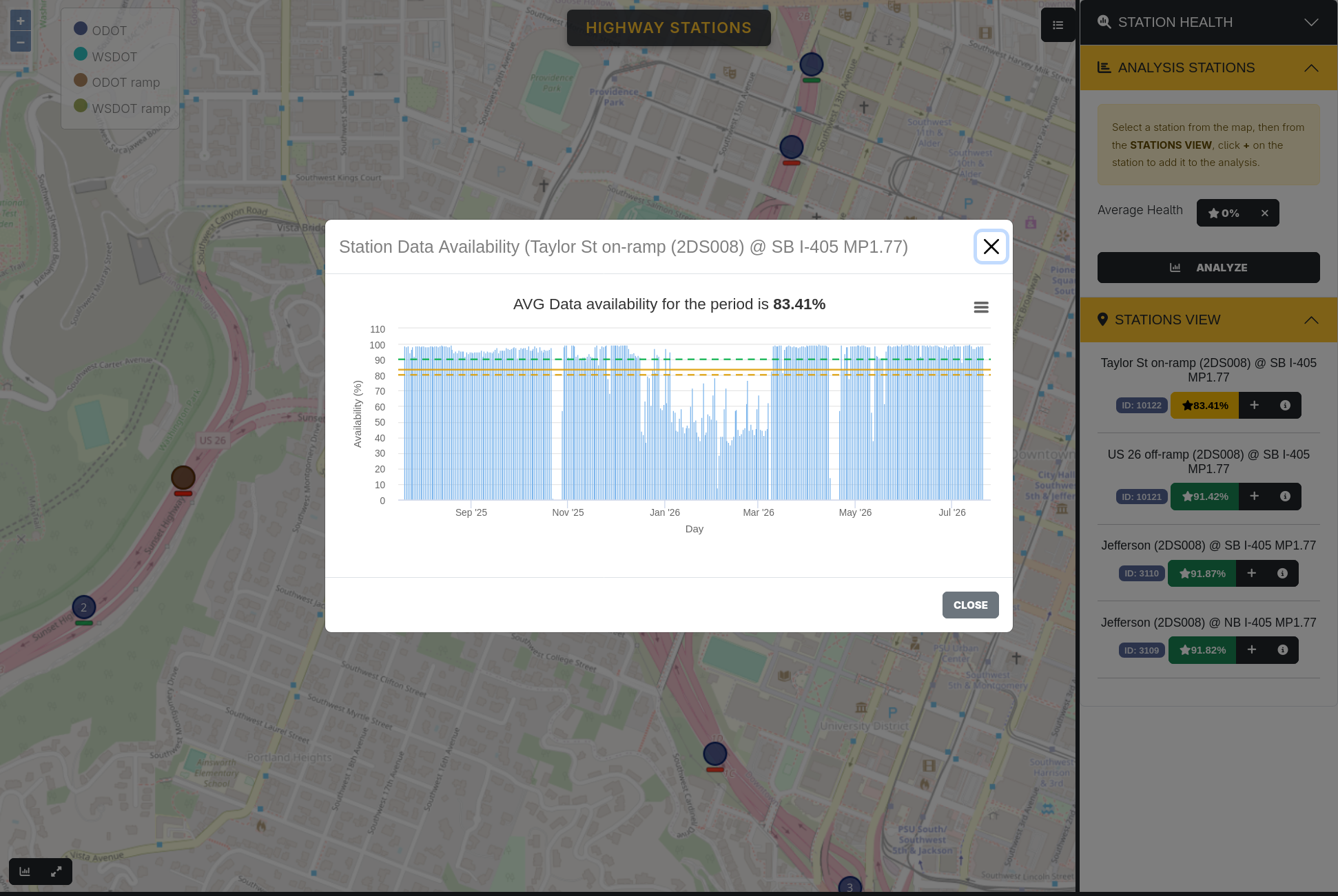The image size is (1338, 896).
Task: Click the ODOT legend color dot
Action: point(81,28)
